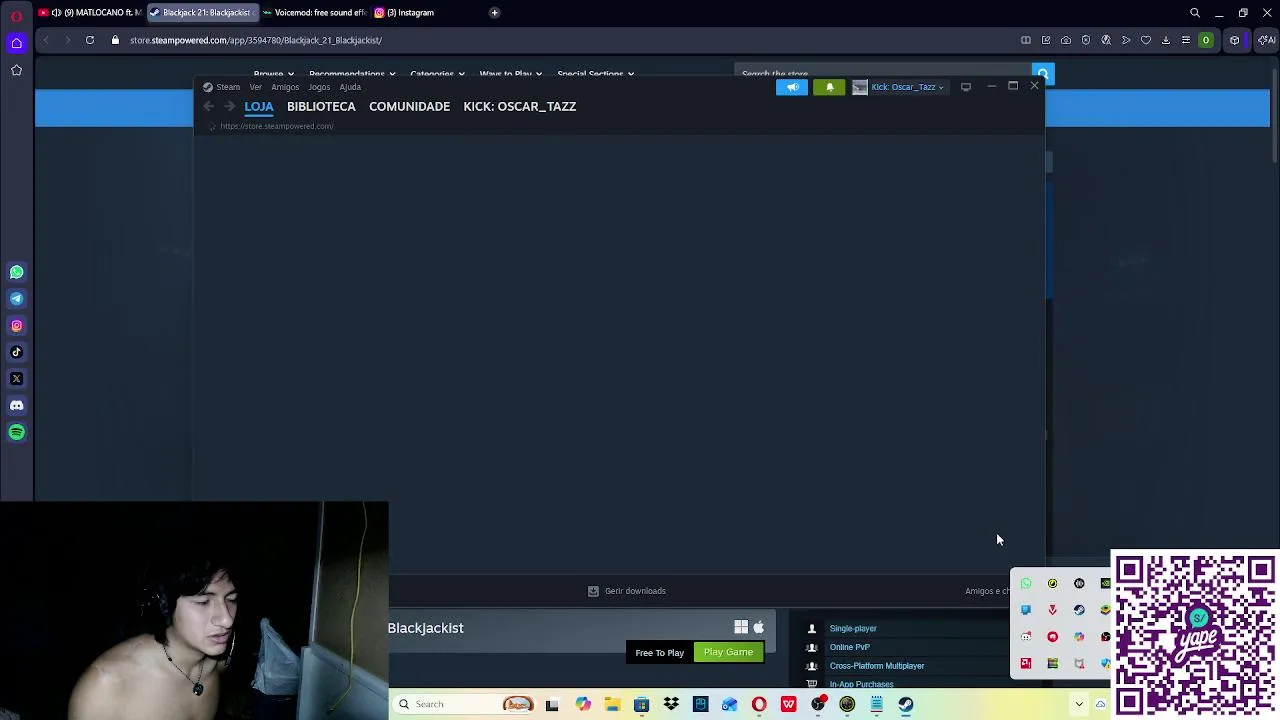Go forward in Steam client navigation
Image resolution: width=1280 pixels, height=720 pixels.
(229, 106)
